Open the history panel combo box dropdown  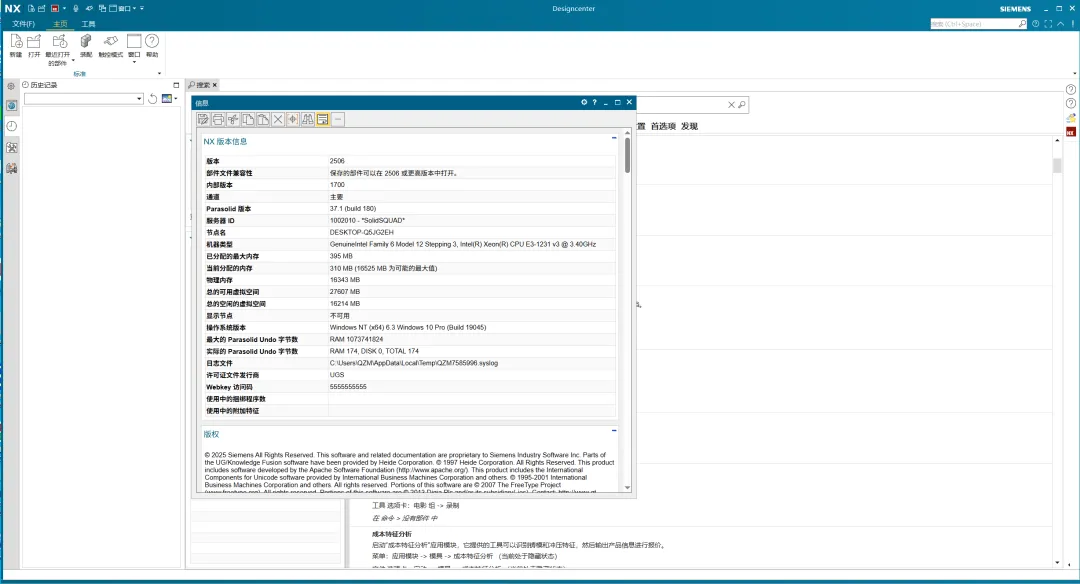(139, 99)
